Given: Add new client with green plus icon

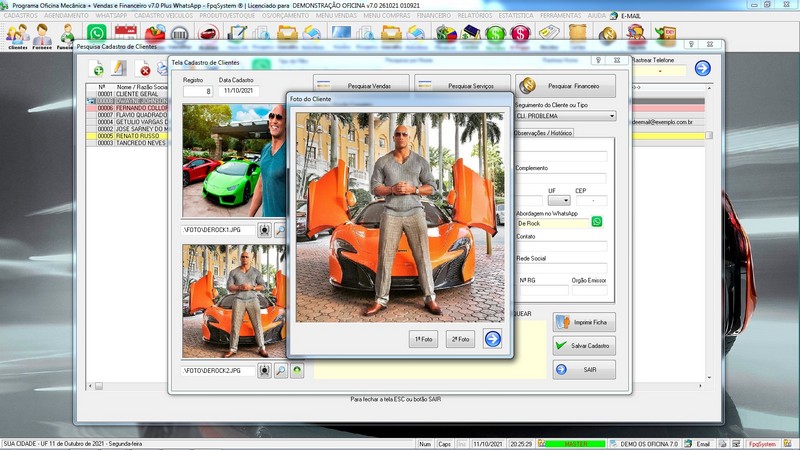Looking at the screenshot, I should point(96,68).
